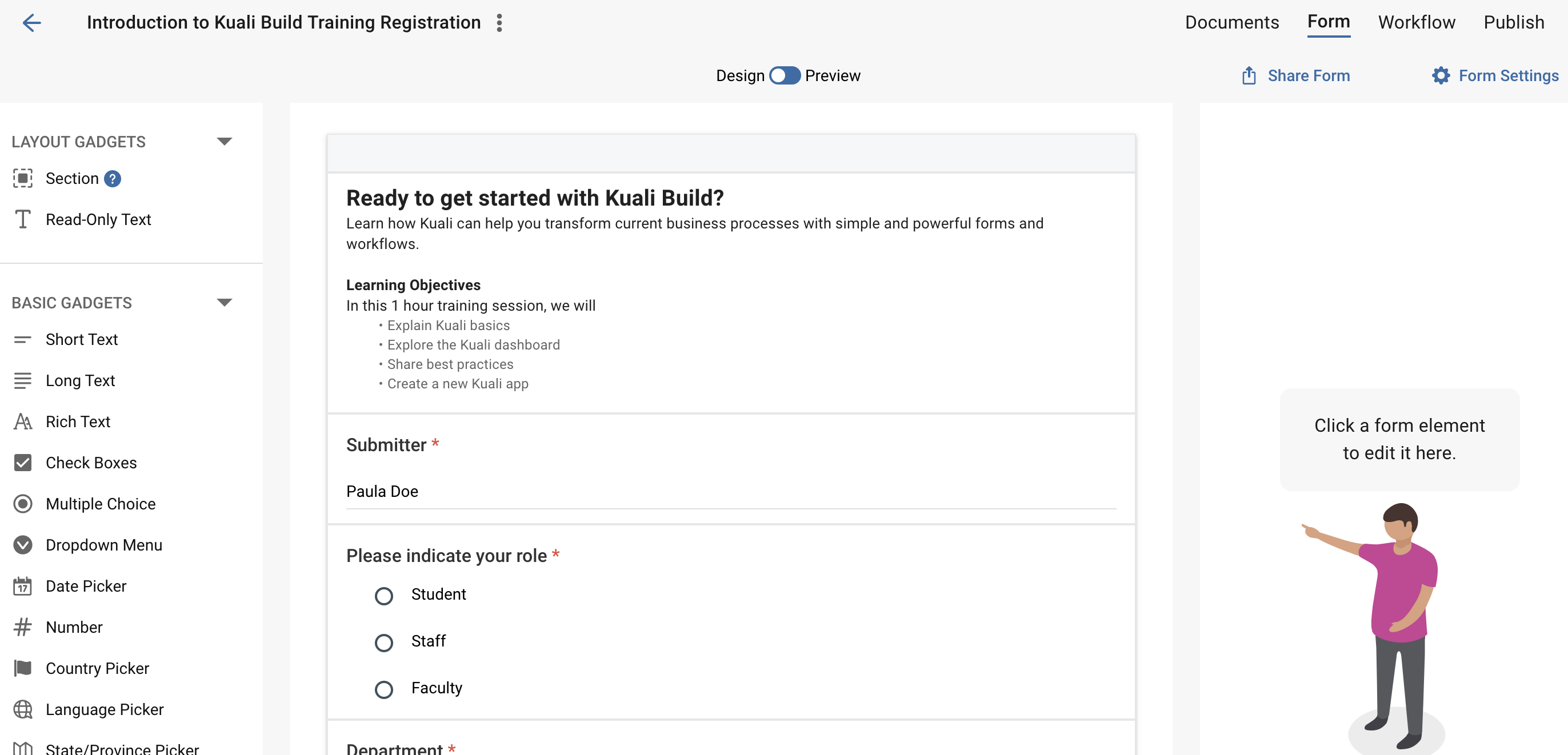
Task: Open the Section help question mark
Action: click(113, 178)
